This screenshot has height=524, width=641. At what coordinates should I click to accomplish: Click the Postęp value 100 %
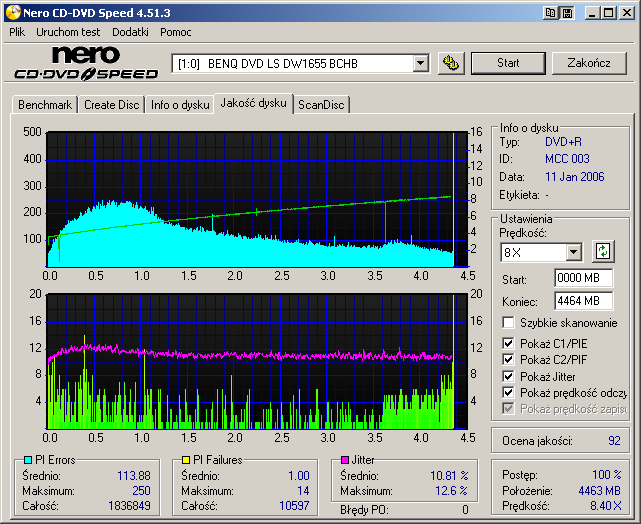pos(607,475)
